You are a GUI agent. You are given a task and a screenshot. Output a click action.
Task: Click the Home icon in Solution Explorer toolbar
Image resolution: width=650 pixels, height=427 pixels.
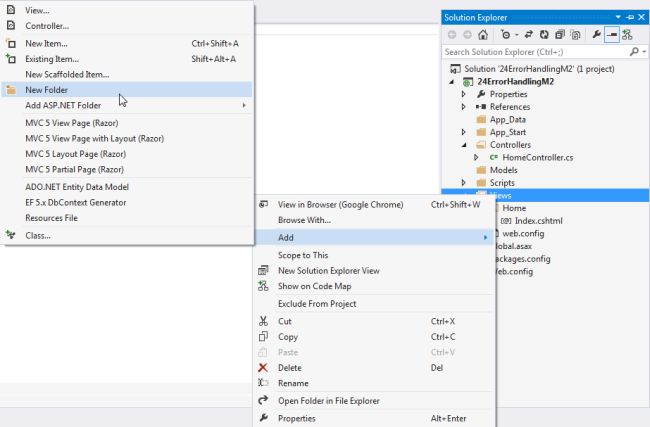click(483, 34)
